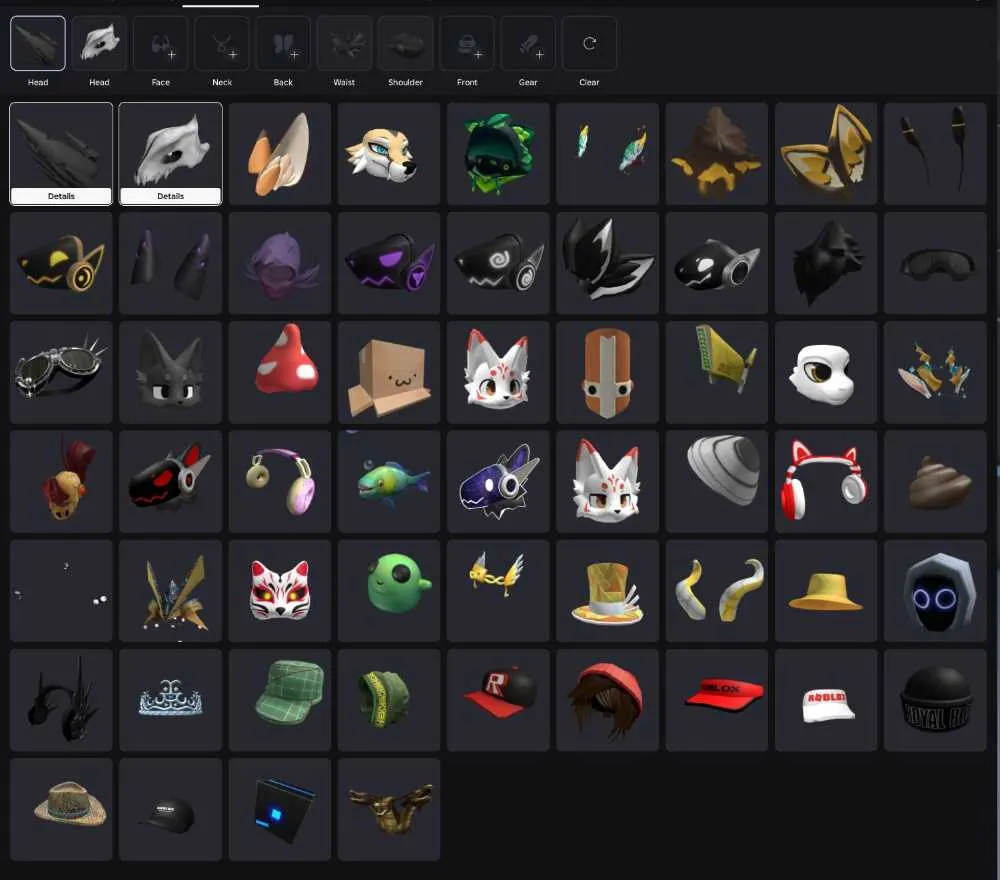Equip the orange and cream fox ears

click(280, 154)
